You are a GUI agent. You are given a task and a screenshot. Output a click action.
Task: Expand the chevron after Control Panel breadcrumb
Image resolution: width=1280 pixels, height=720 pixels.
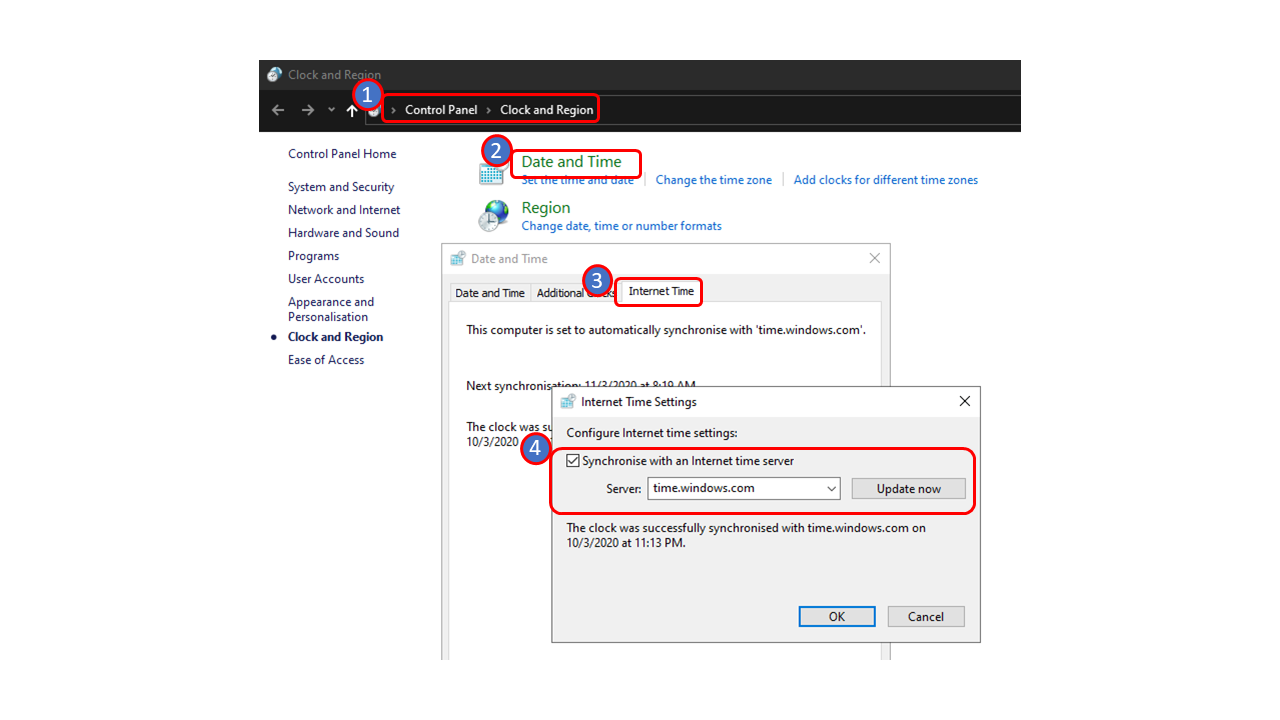click(489, 110)
